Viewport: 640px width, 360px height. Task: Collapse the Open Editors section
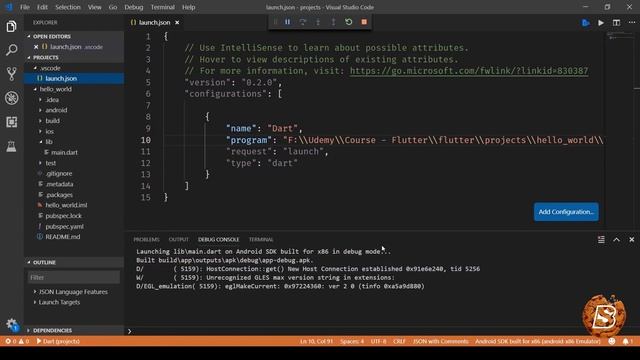point(29,36)
